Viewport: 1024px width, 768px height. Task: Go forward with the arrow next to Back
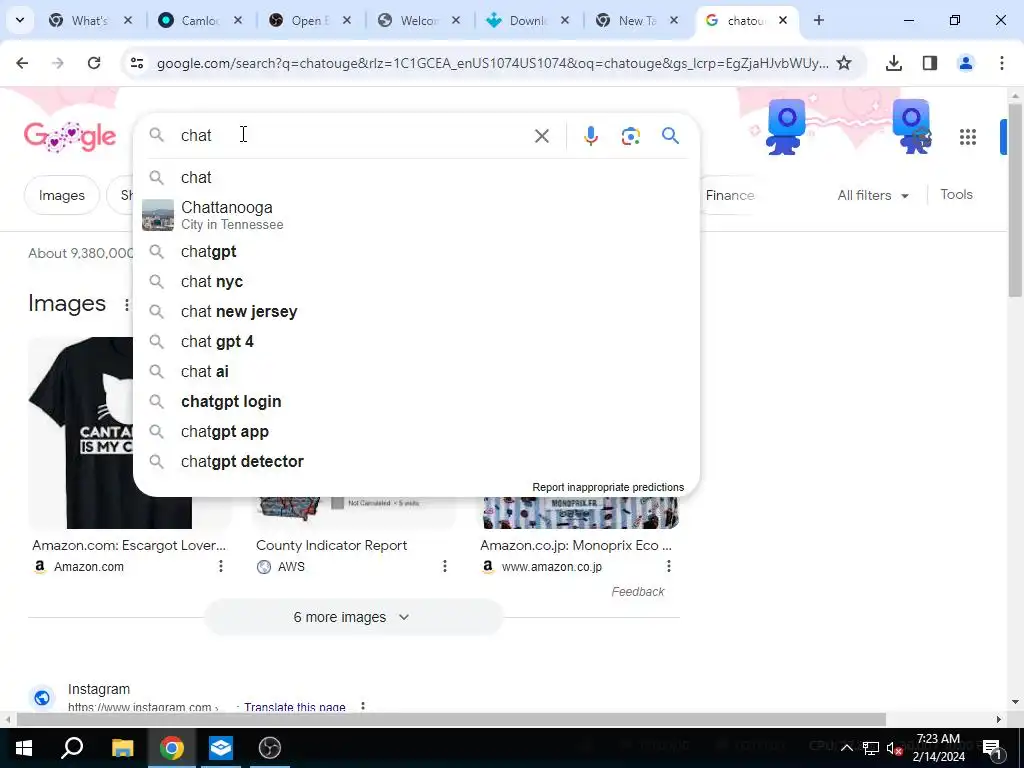[58, 63]
